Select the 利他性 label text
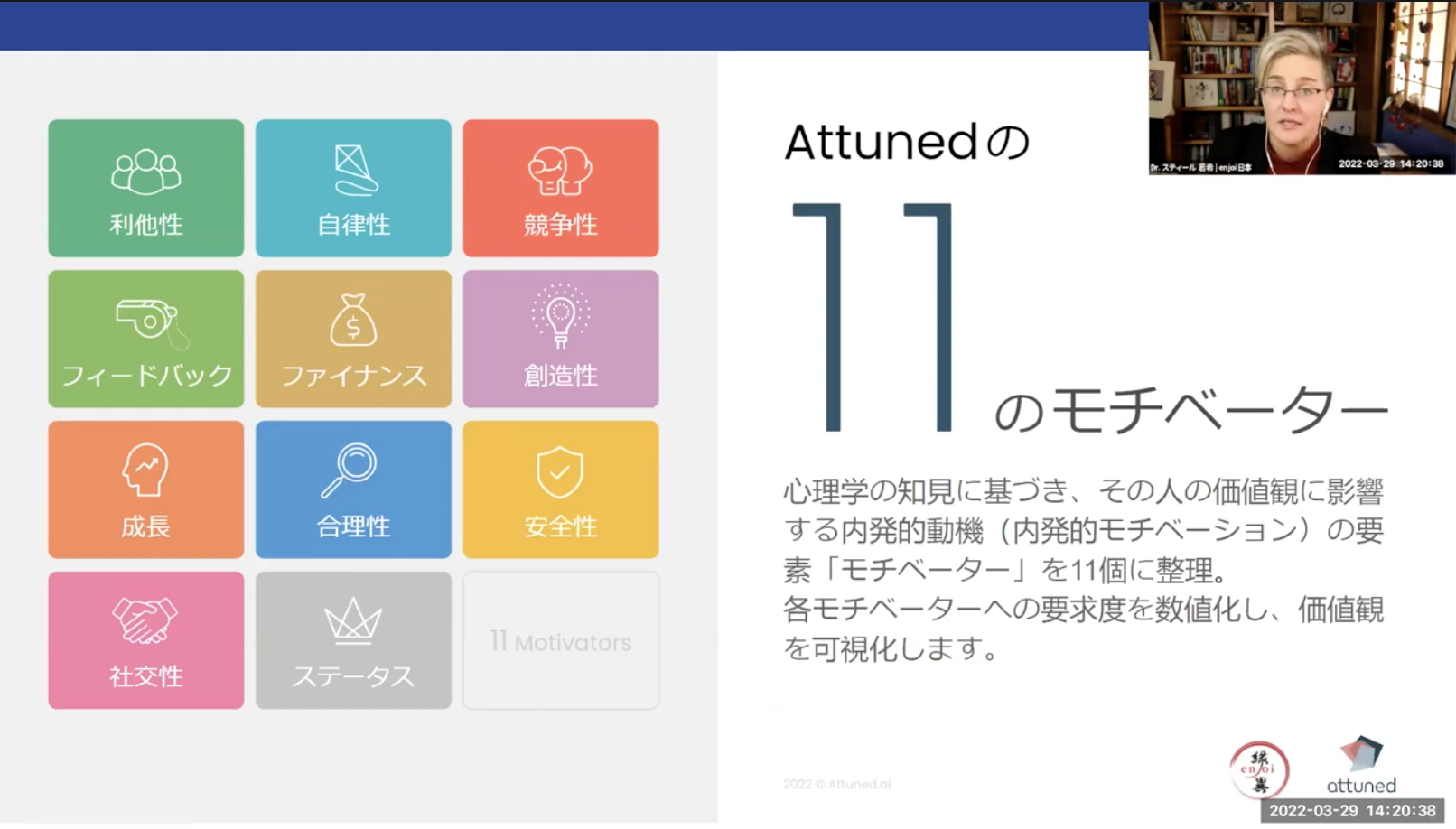1456x829 pixels. pyautogui.click(x=146, y=225)
